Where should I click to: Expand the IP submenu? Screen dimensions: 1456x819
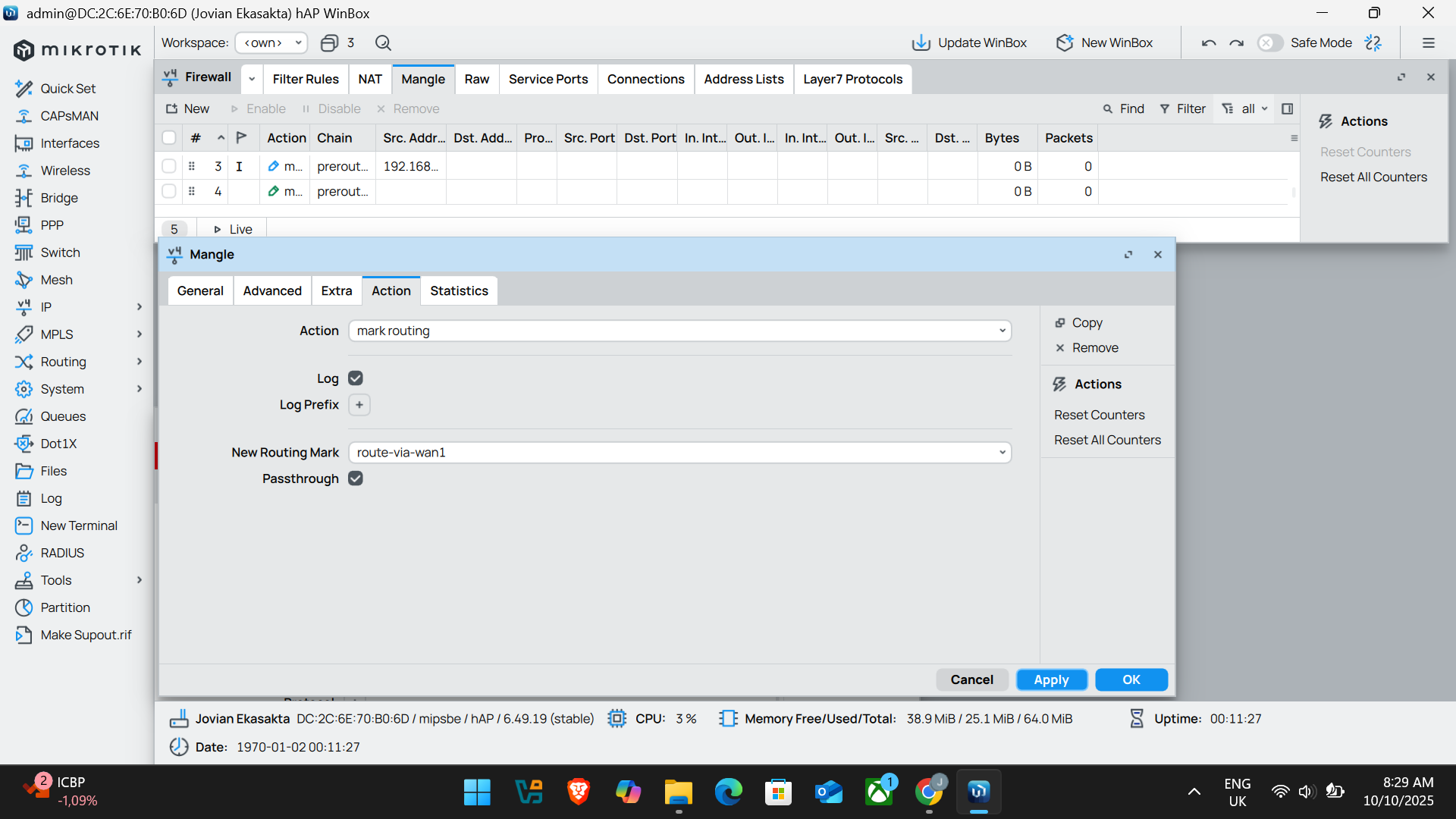[x=140, y=307]
